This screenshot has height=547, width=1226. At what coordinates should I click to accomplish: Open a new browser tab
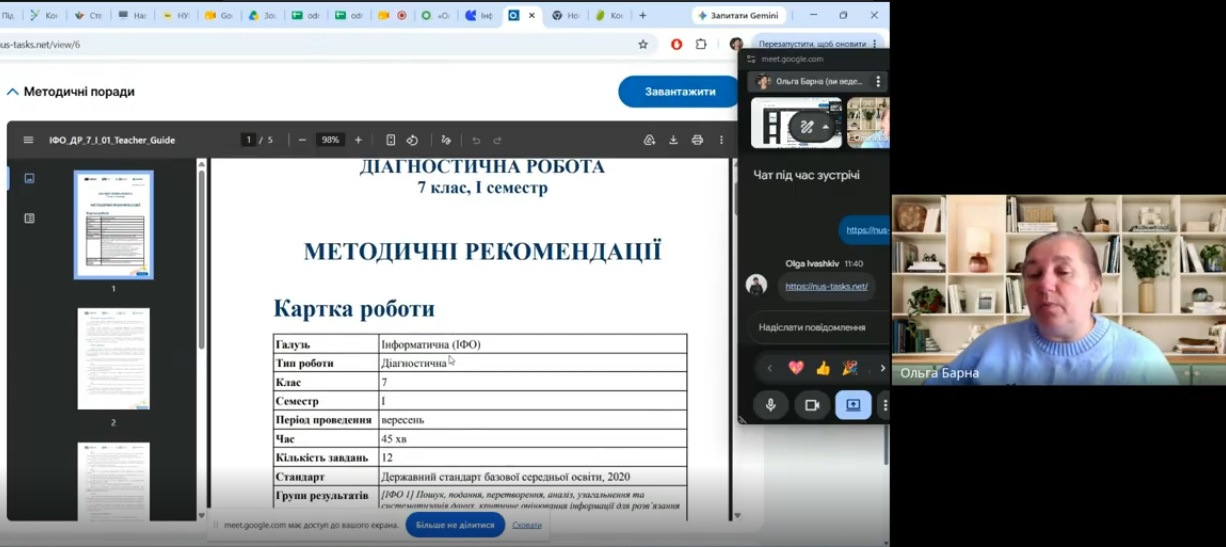642,16
